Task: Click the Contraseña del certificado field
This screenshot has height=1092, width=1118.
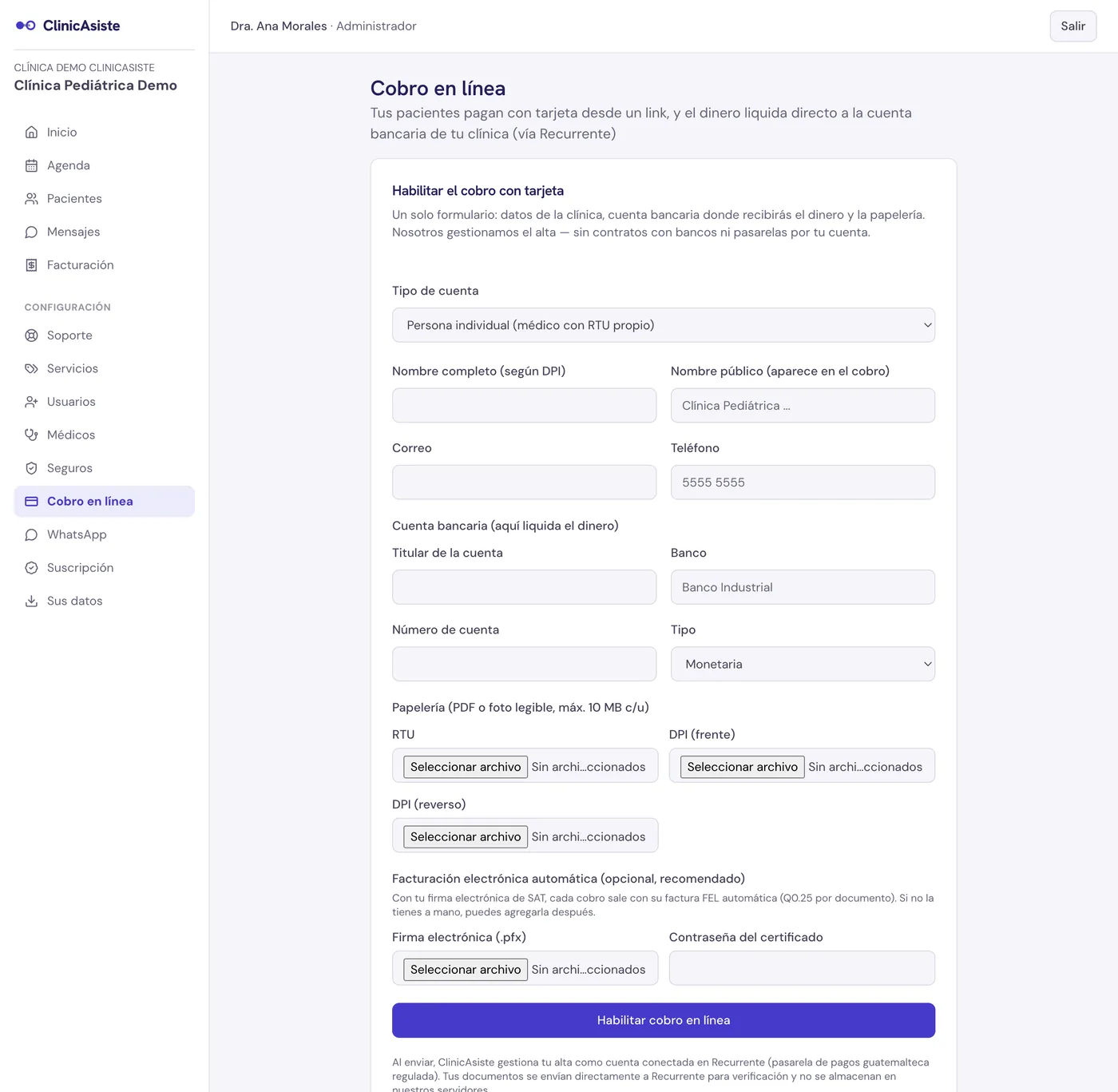Action: click(x=802, y=968)
